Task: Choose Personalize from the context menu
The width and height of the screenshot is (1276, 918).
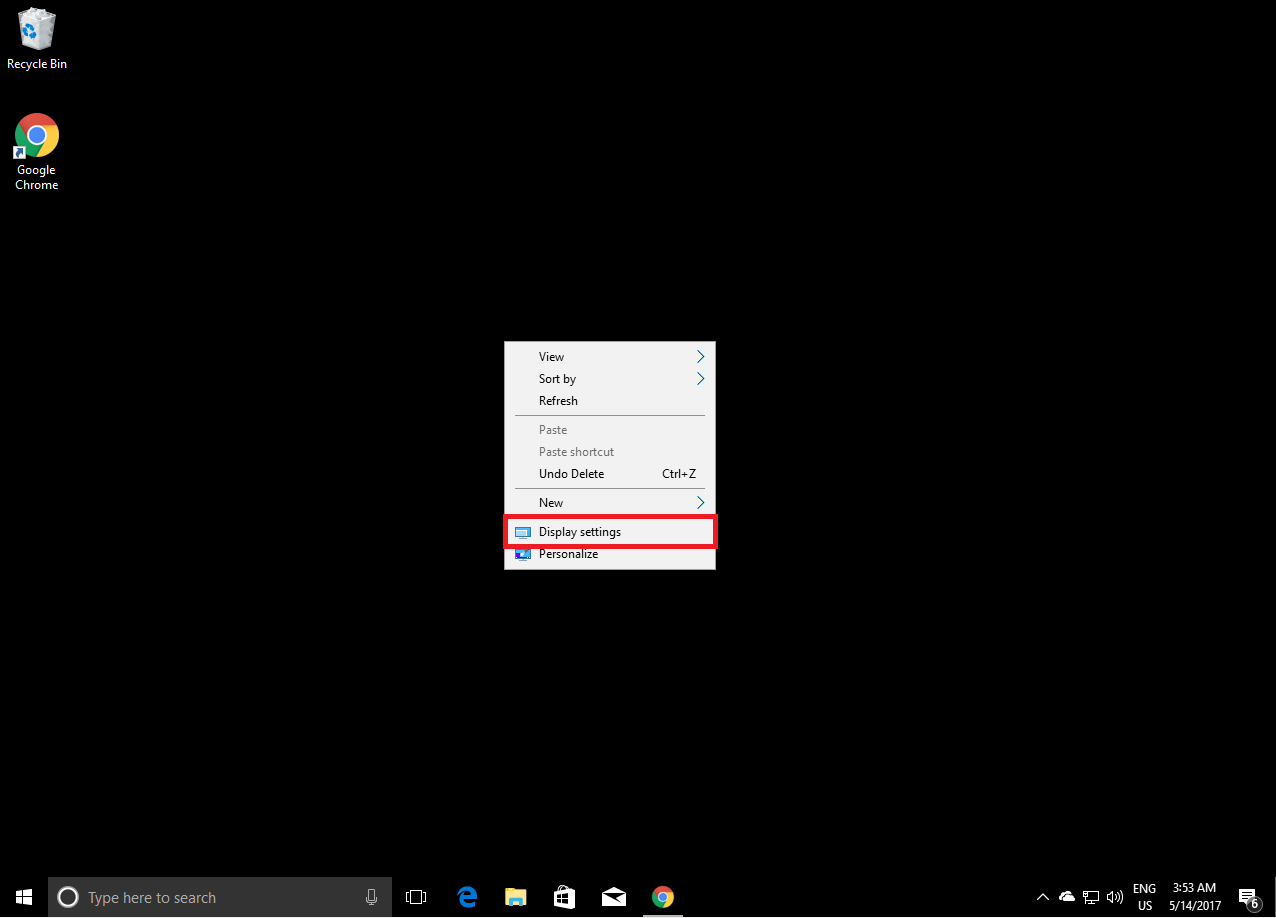Action: point(610,554)
